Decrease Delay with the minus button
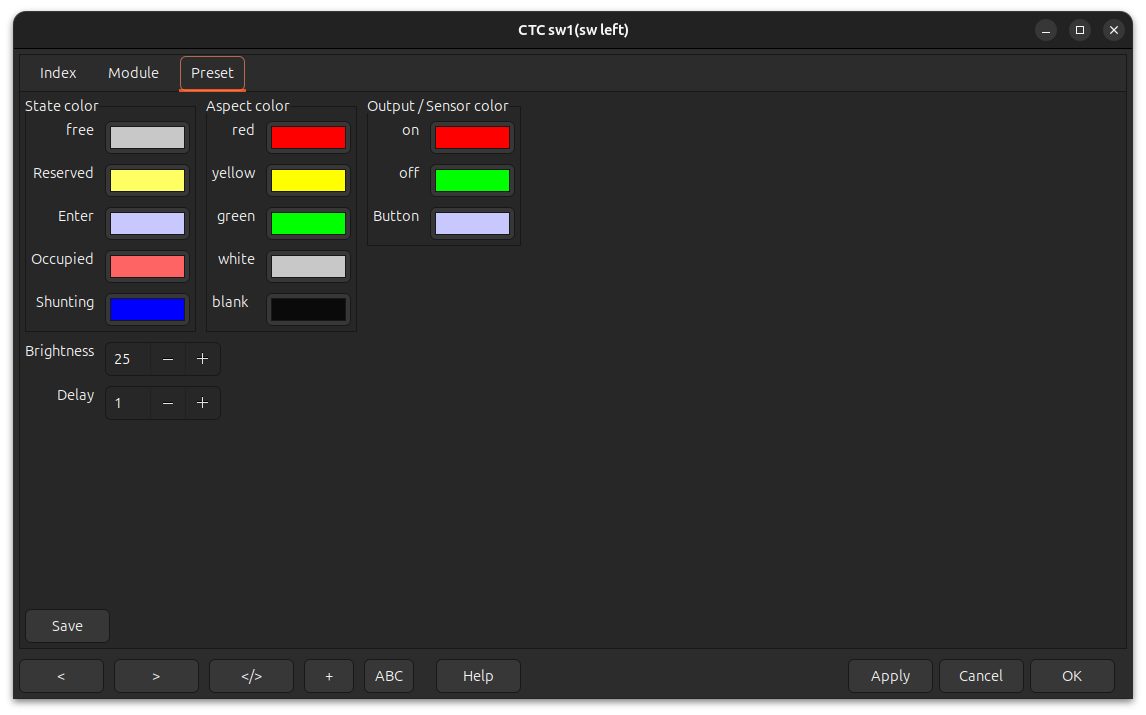Screen dimensions: 1146x715 (x=168, y=403)
